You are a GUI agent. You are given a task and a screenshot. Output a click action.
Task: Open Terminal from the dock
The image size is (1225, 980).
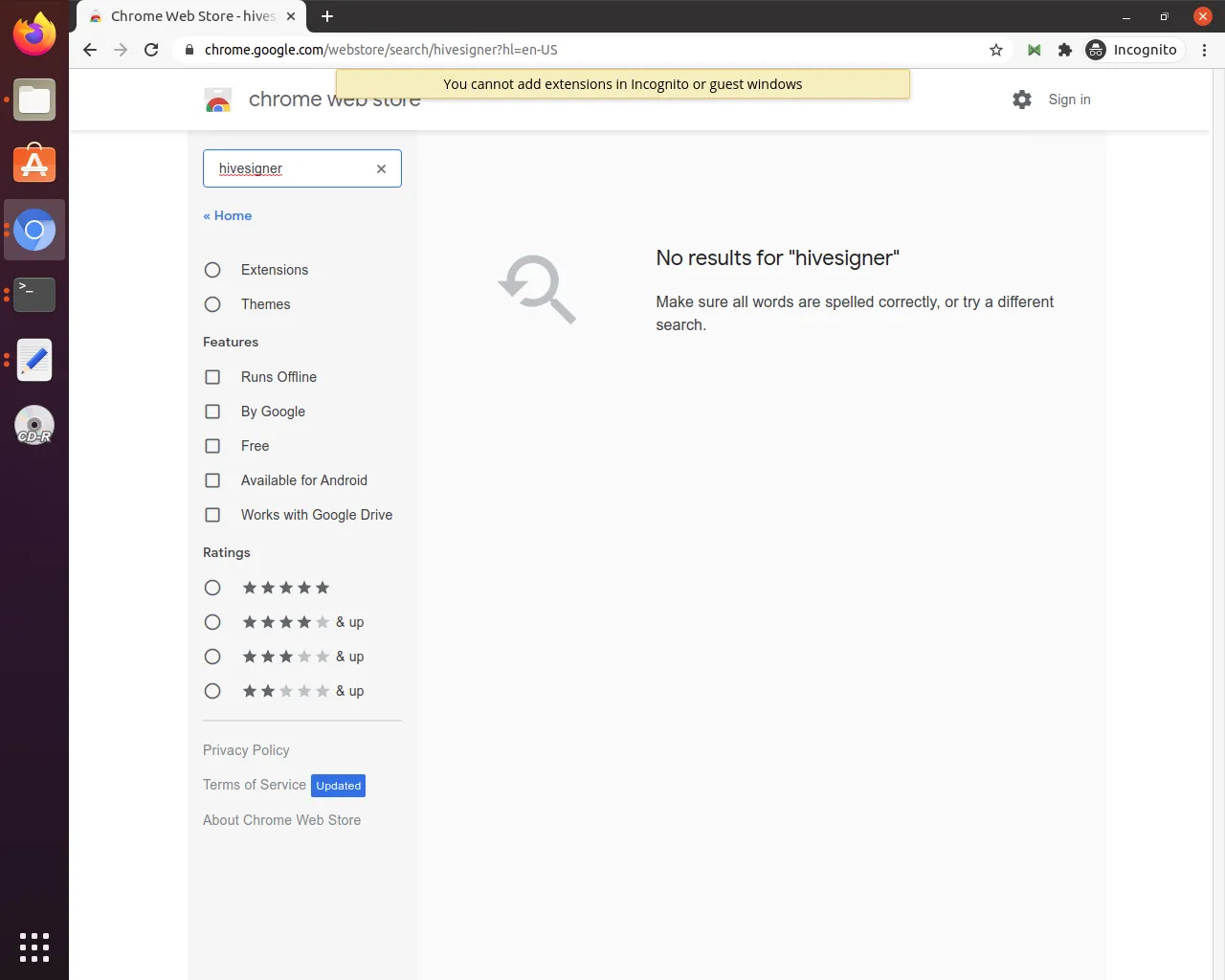point(34,295)
